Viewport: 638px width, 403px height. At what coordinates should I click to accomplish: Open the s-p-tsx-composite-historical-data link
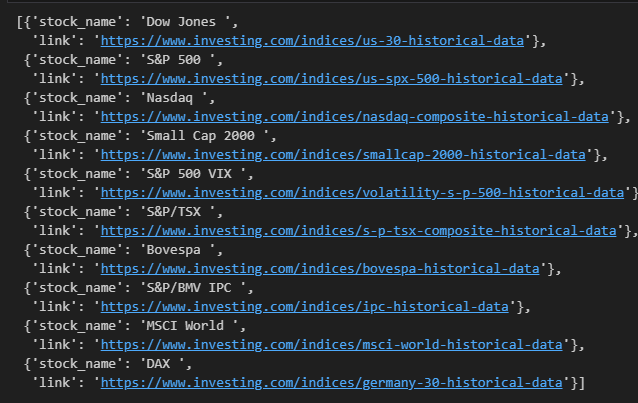(x=358, y=231)
